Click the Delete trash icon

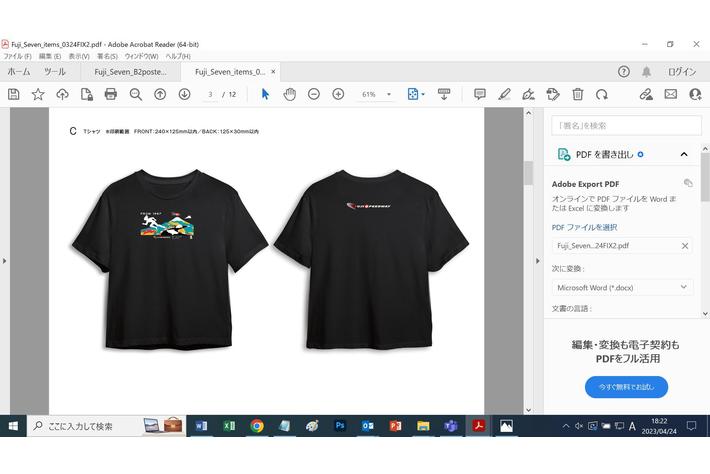(577, 94)
